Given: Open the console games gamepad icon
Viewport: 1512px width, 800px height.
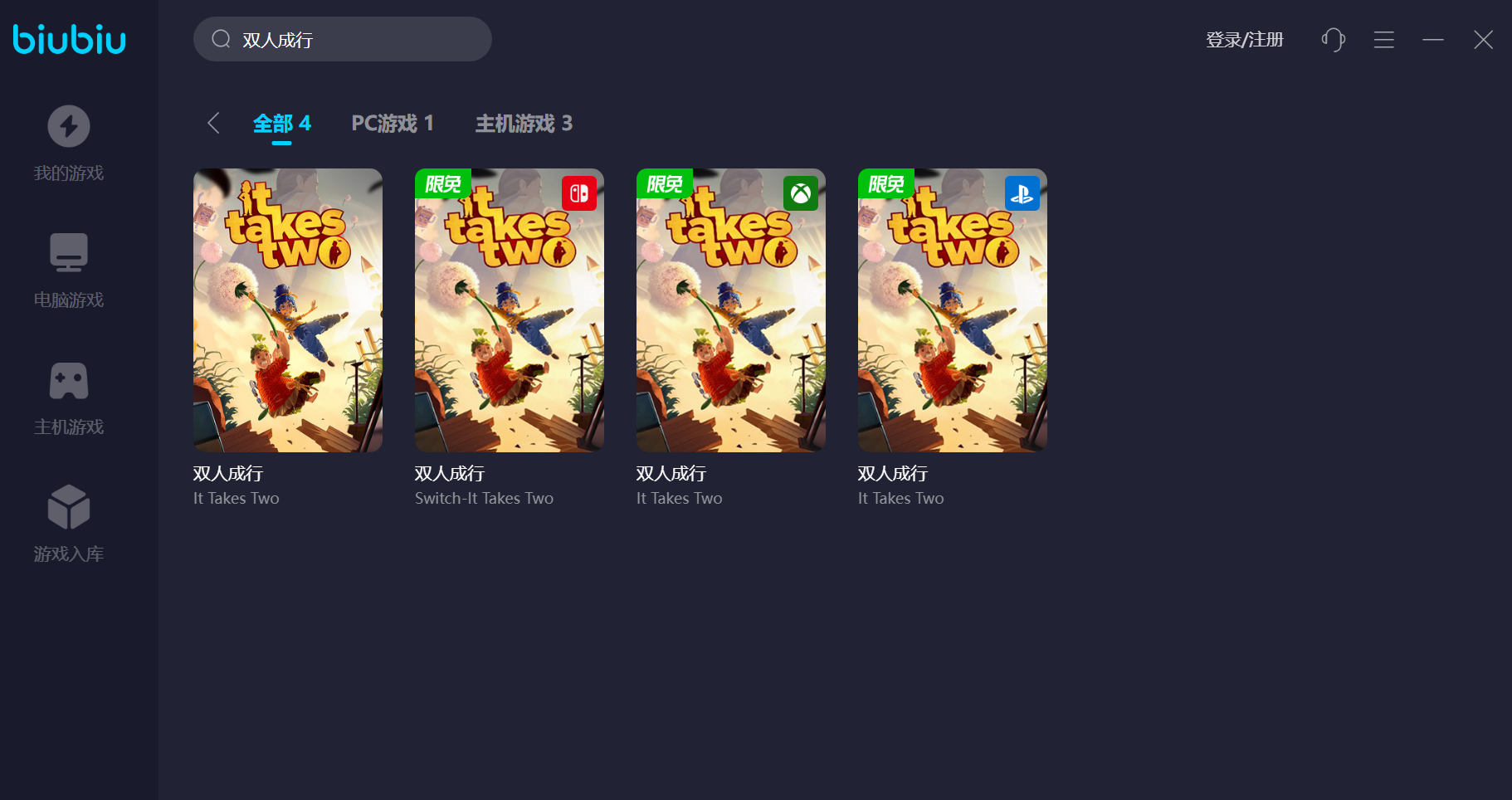Looking at the screenshot, I should tap(69, 381).
